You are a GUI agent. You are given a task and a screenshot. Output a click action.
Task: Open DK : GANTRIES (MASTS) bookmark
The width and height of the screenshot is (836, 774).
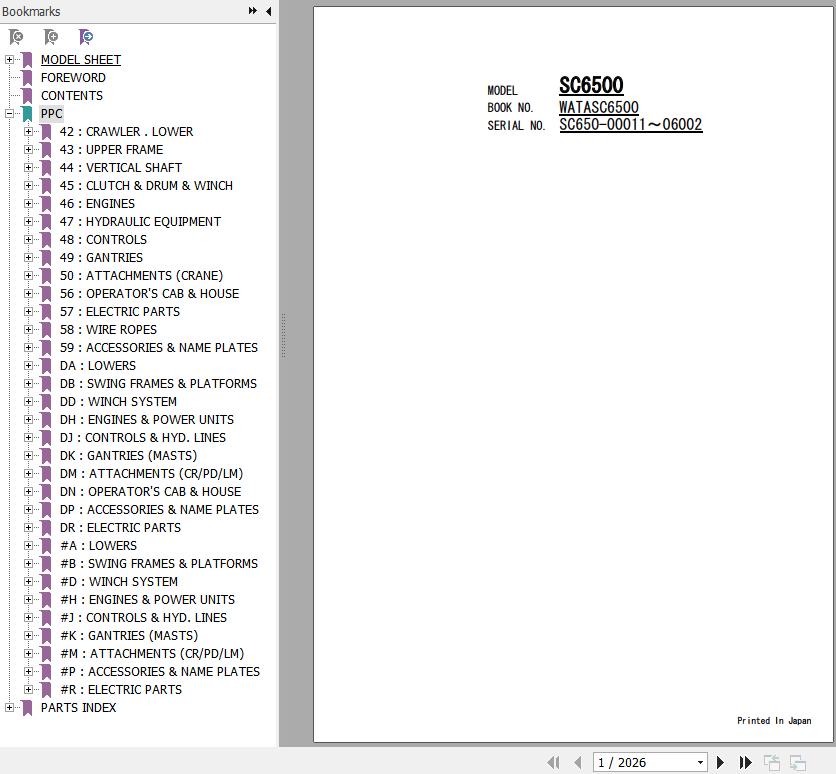pos(128,456)
